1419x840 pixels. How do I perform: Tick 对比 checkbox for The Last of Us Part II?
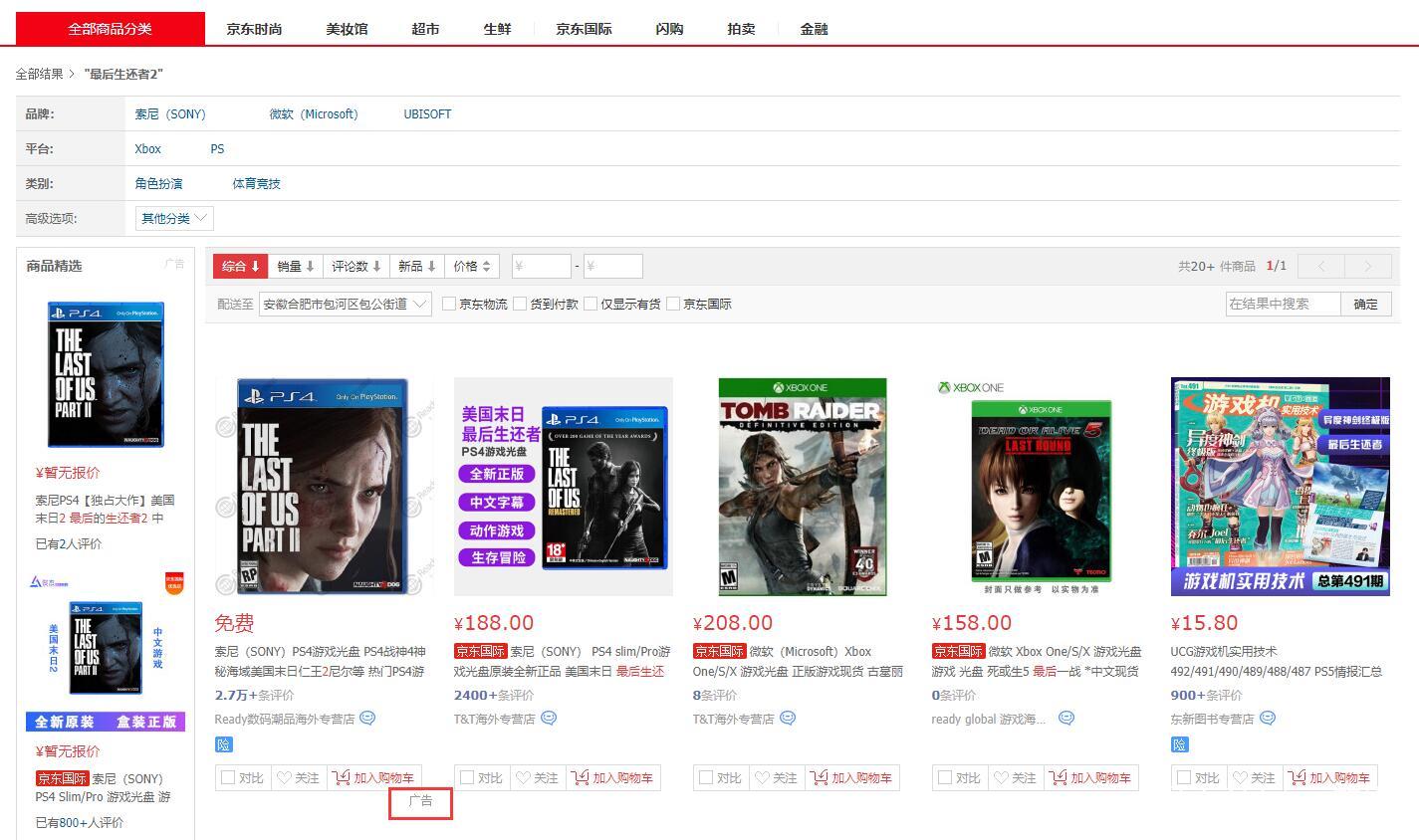228,778
